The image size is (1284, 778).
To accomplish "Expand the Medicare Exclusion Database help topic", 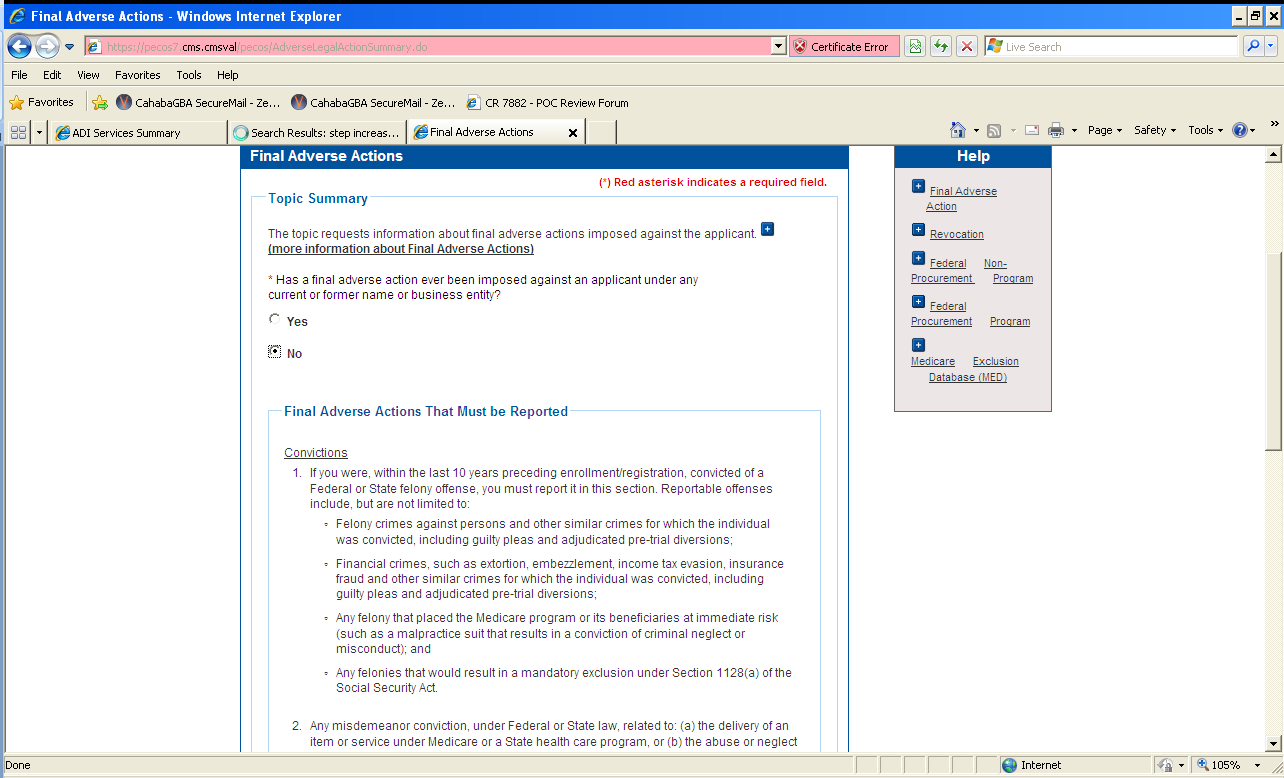I will 918,345.
